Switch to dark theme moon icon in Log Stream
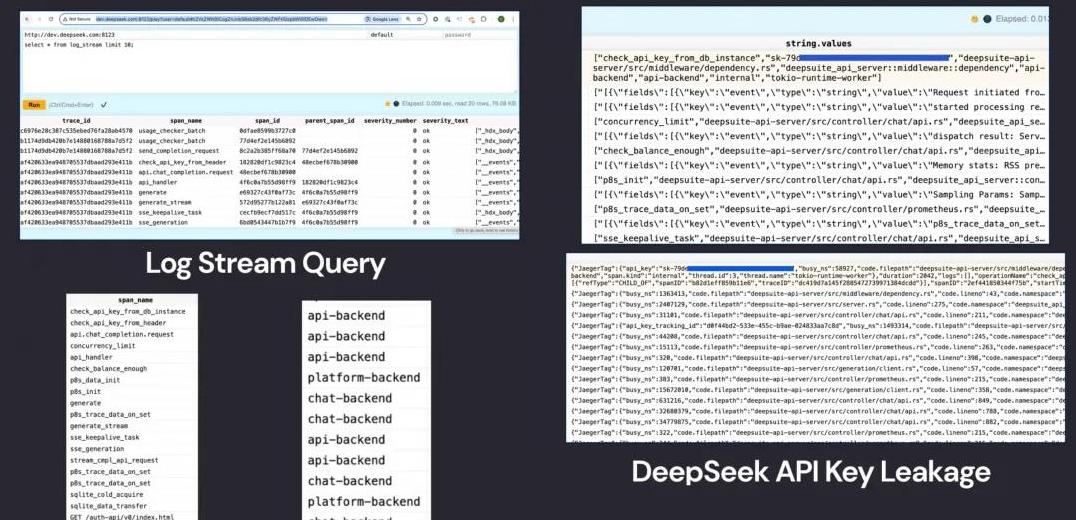The width and height of the screenshot is (1076, 520). point(396,104)
